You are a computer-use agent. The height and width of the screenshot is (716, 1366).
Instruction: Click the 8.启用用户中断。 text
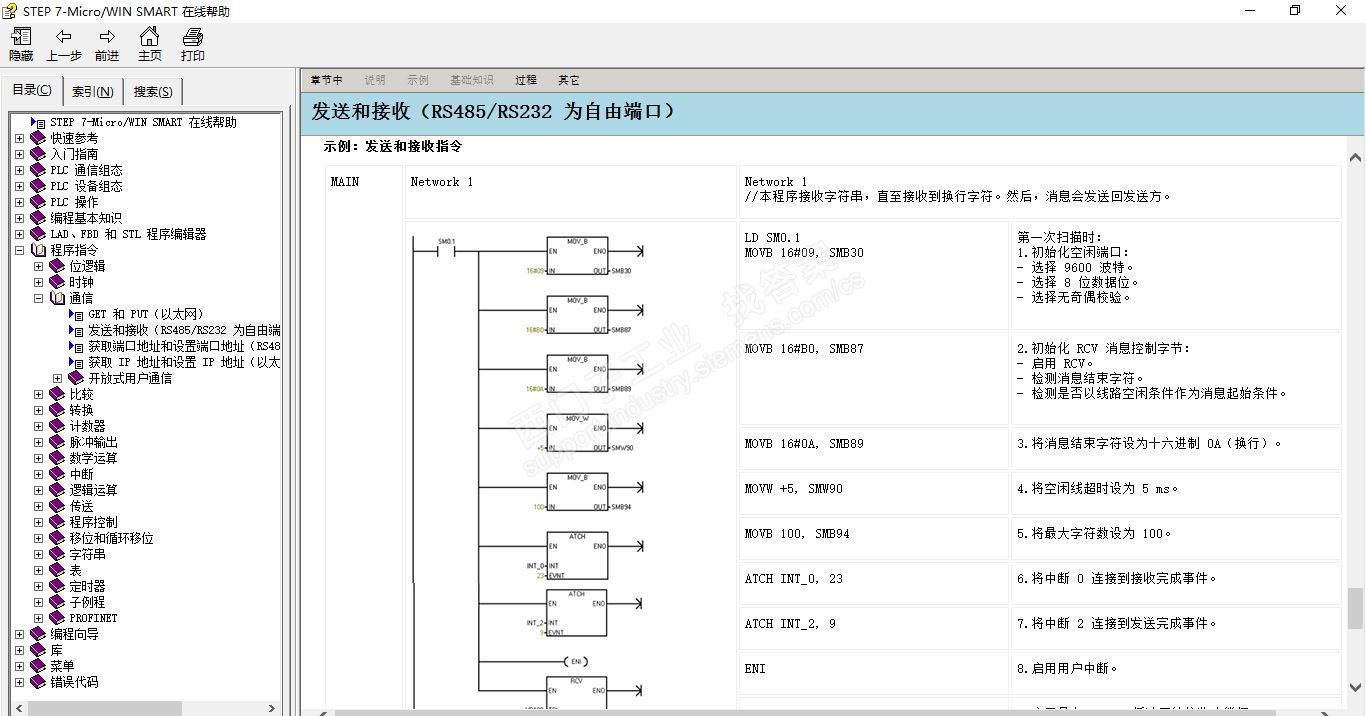coord(1067,668)
